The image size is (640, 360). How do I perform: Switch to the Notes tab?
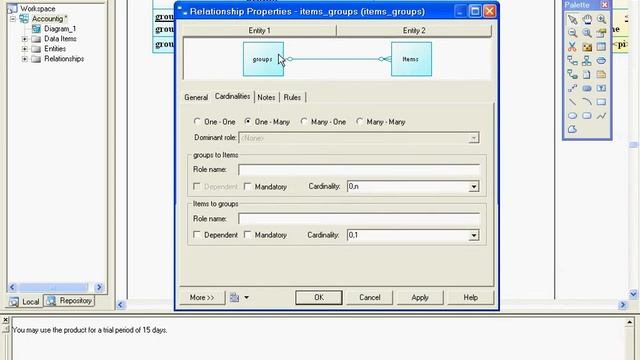266,97
